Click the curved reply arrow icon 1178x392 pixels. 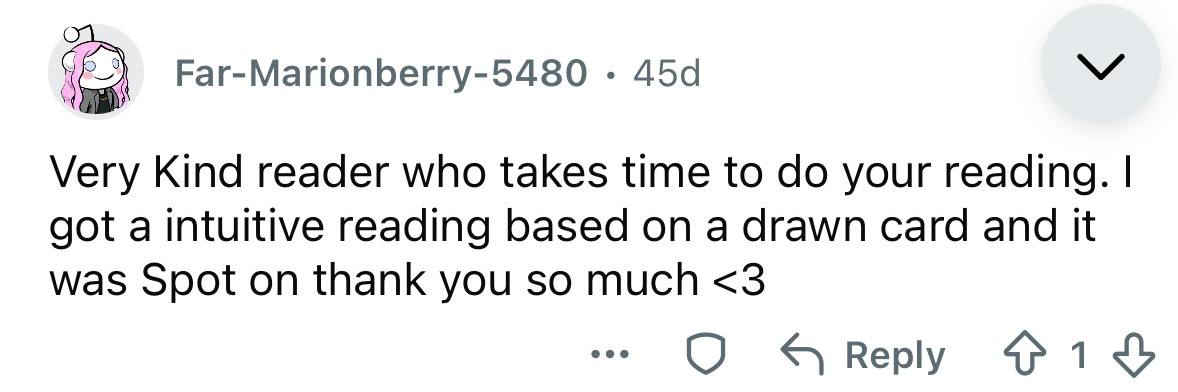coord(805,355)
